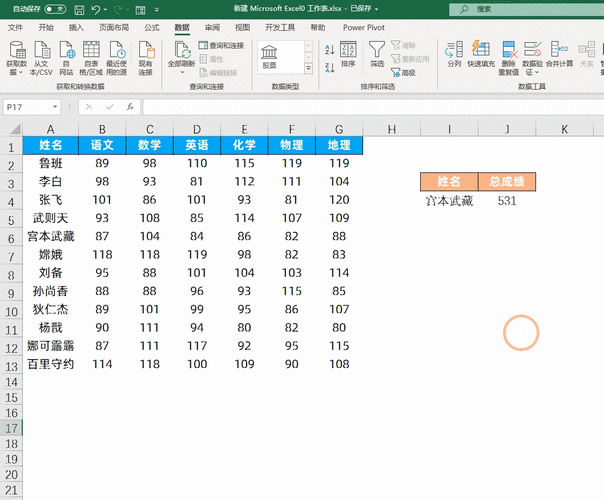Image resolution: width=604 pixels, height=500 pixels.
Task: Click into the formula bar
Action: pyautogui.click(x=373, y=107)
